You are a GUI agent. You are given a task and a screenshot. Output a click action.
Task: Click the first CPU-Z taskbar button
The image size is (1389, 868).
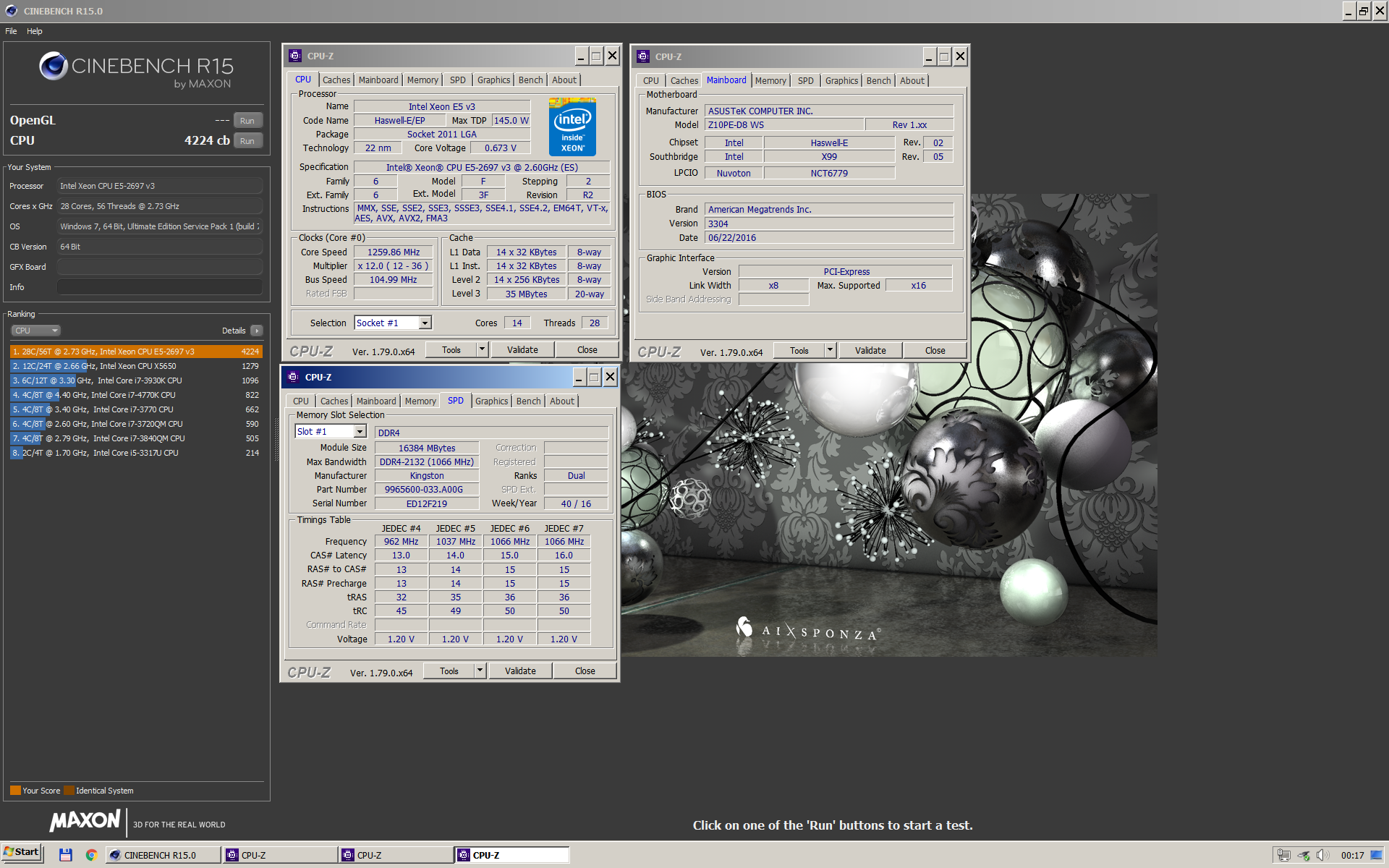[x=279, y=855]
